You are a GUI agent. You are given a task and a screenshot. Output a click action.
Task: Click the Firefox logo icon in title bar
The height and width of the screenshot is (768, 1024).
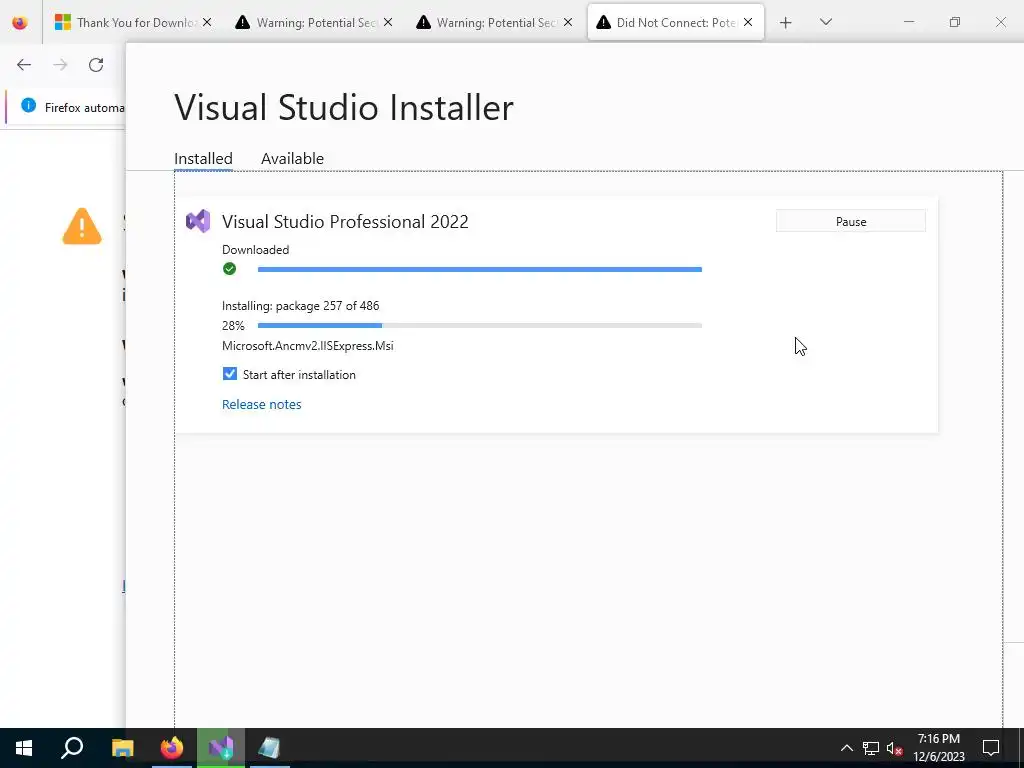click(20, 23)
